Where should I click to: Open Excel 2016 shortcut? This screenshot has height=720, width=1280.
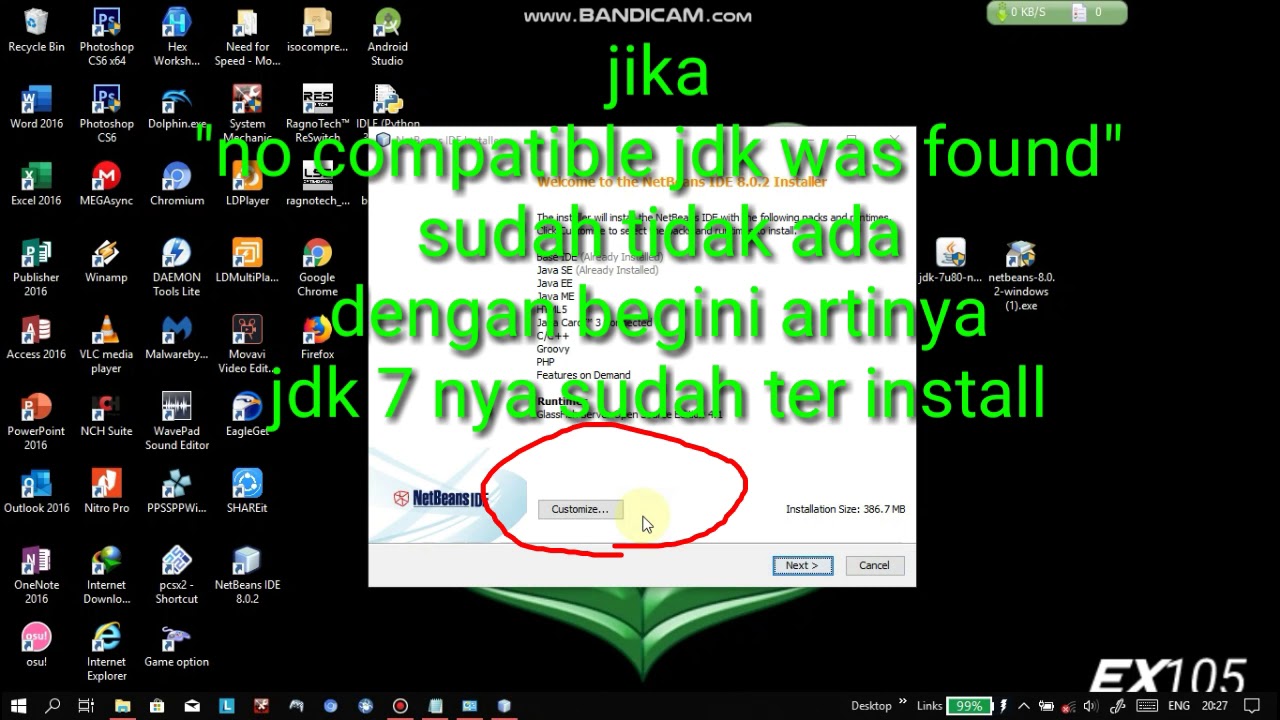click(36, 185)
